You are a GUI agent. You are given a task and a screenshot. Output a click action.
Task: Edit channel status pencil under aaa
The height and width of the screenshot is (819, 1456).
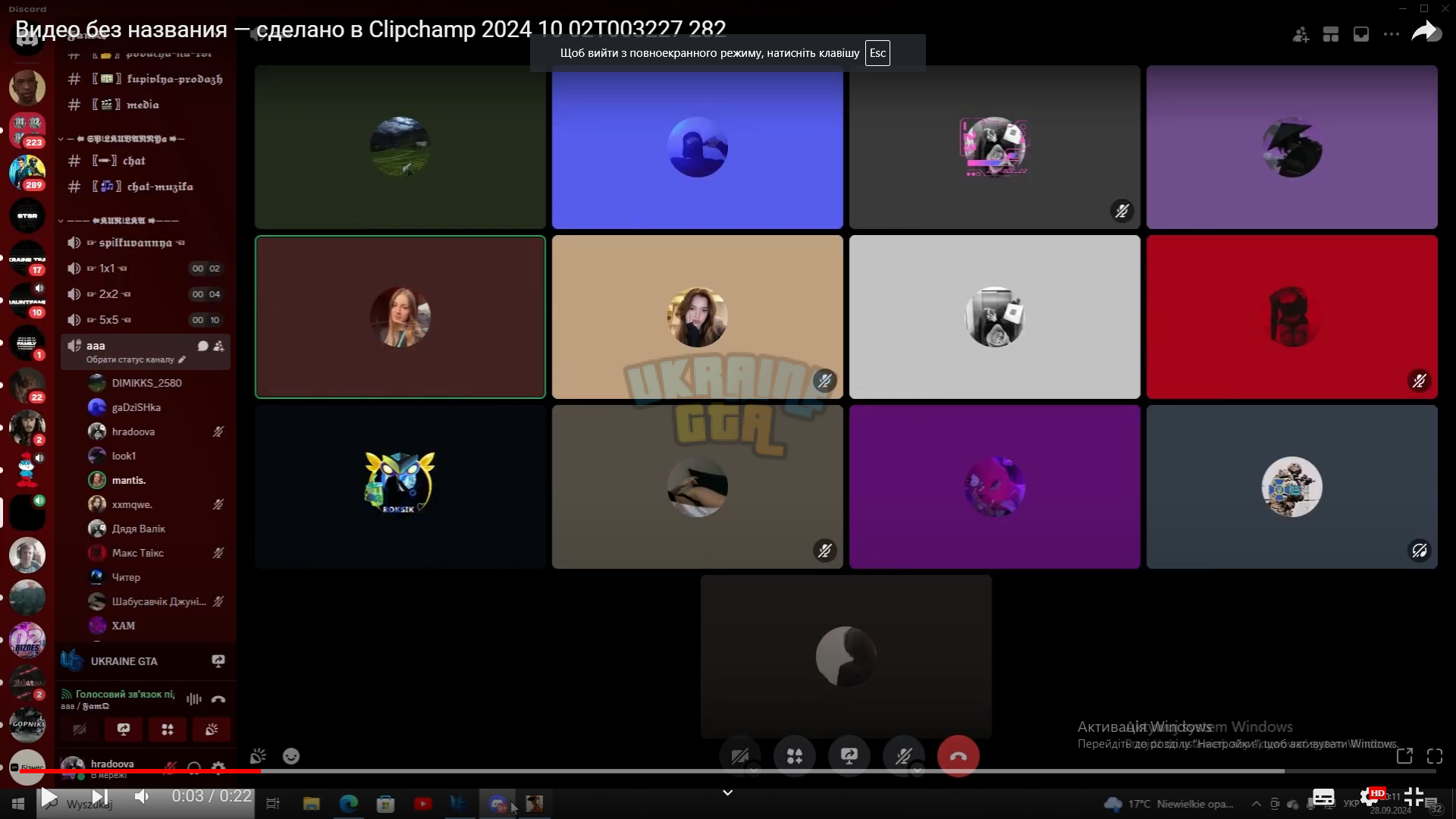[x=182, y=359]
